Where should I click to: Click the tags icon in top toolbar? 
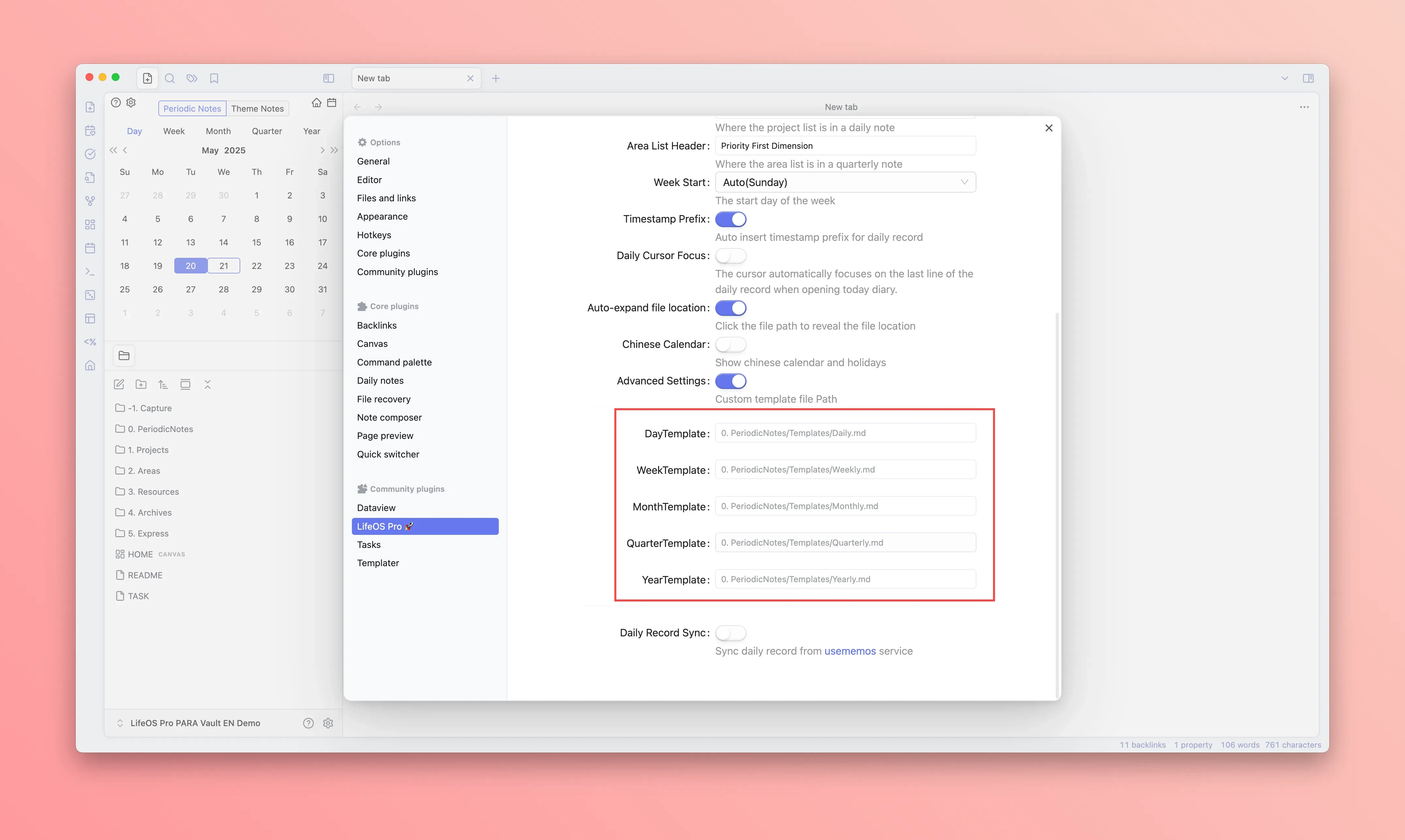pos(192,78)
